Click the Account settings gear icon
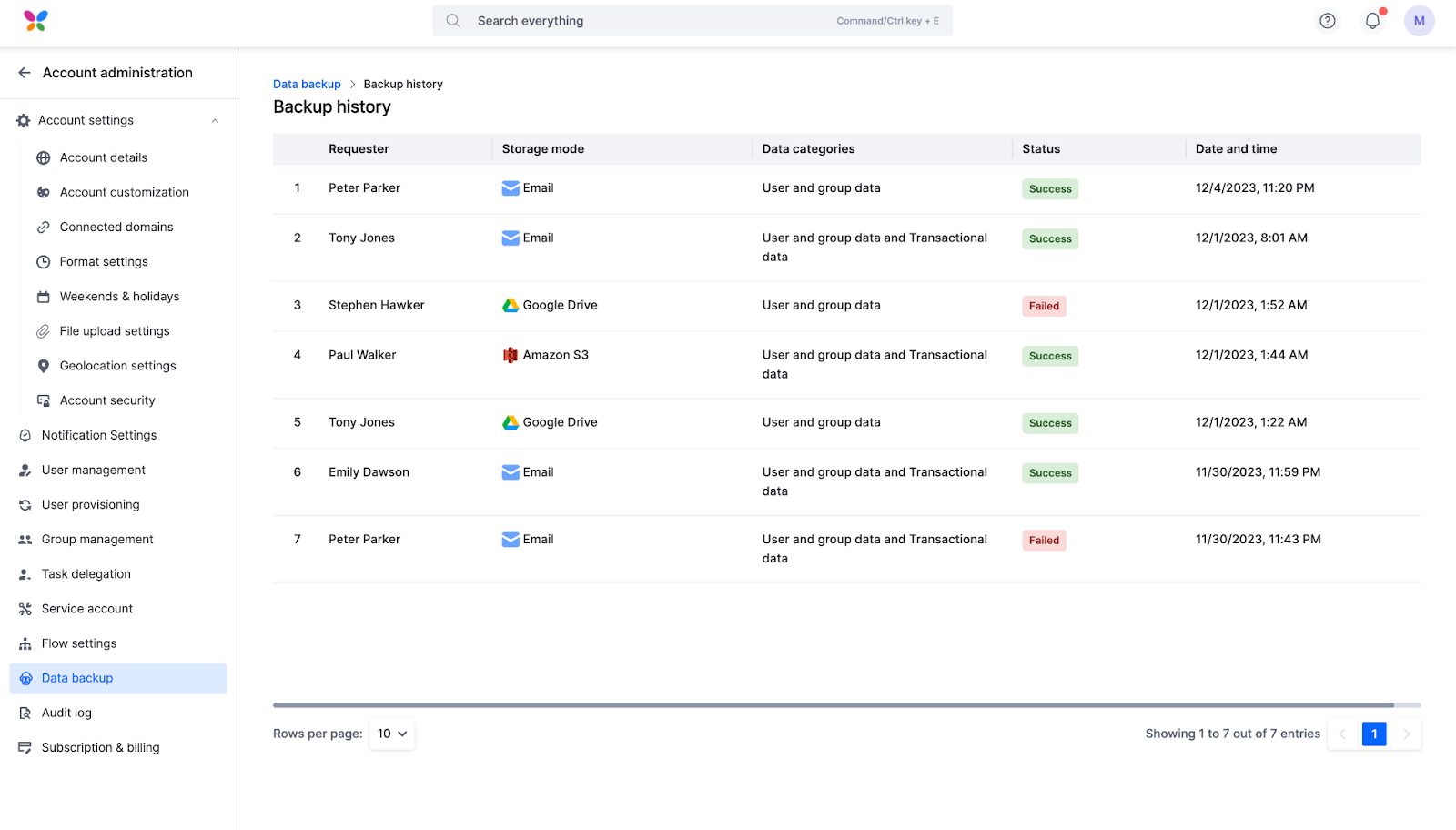Screen dimensions: 1456x830 tap(24, 120)
